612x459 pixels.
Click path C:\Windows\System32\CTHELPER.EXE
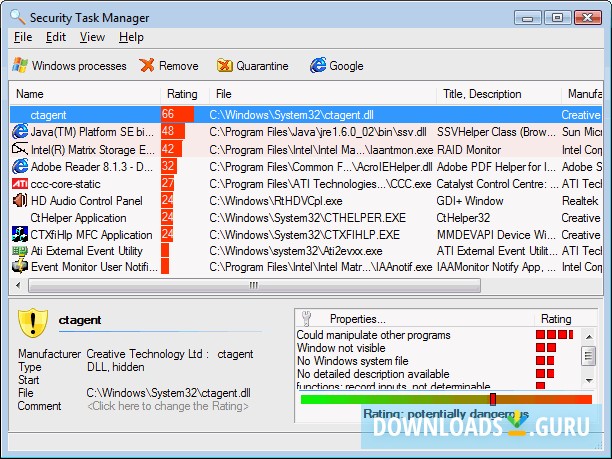(x=308, y=217)
